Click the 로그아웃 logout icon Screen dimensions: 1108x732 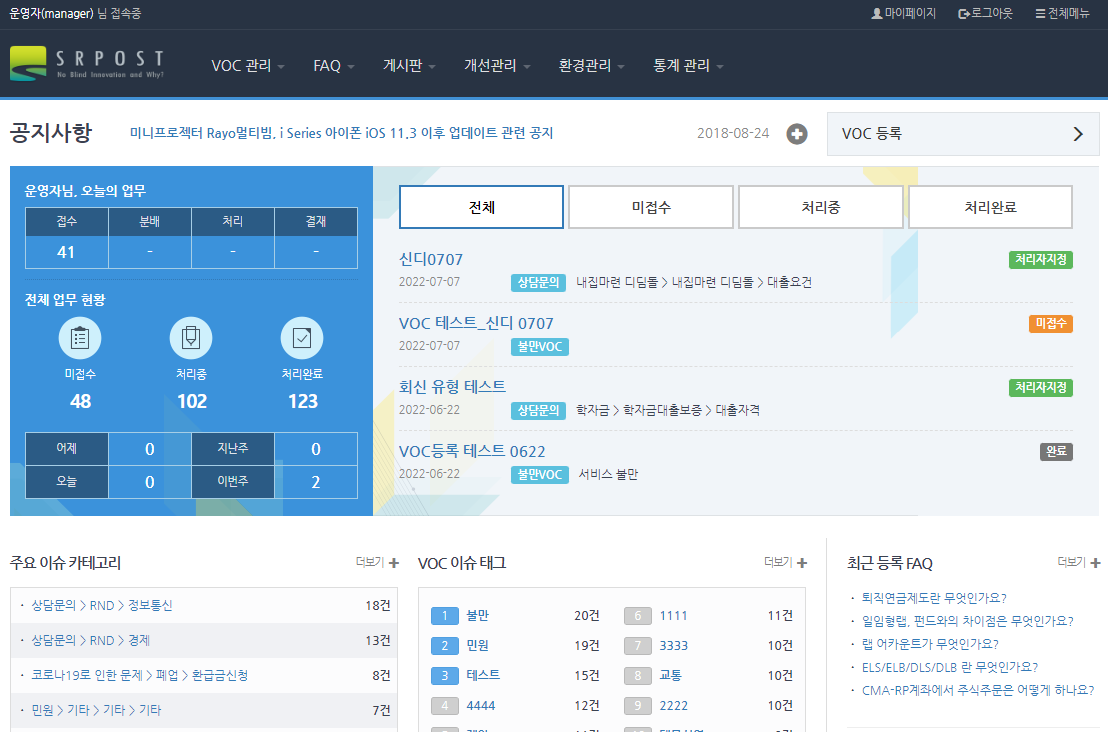(964, 14)
